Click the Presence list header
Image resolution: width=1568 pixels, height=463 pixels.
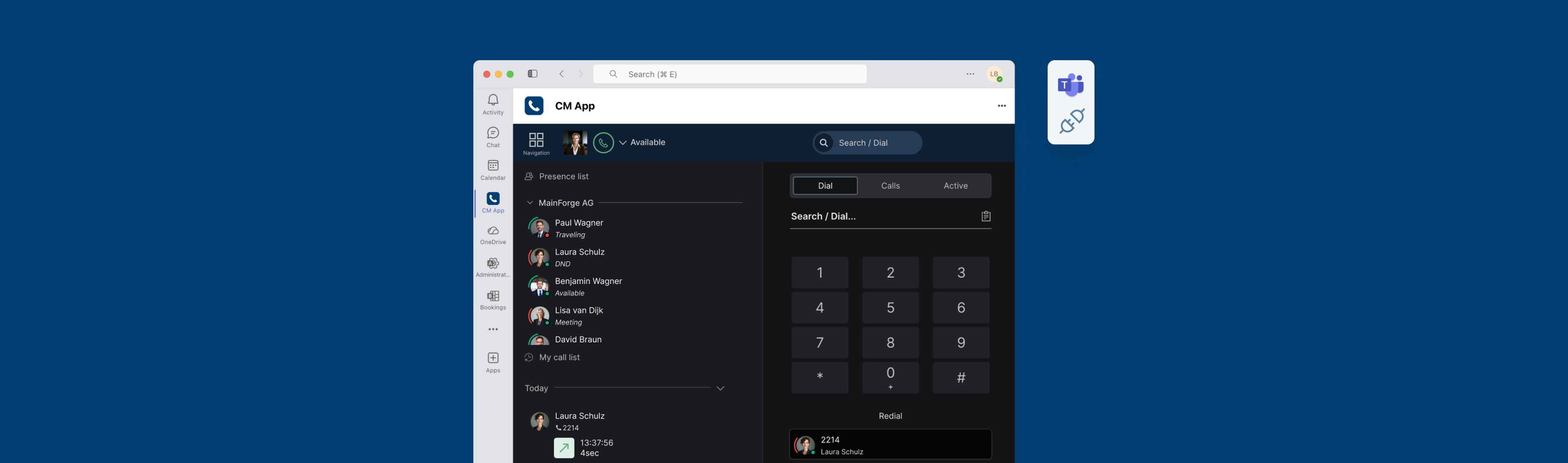pyautogui.click(x=556, y=177)
